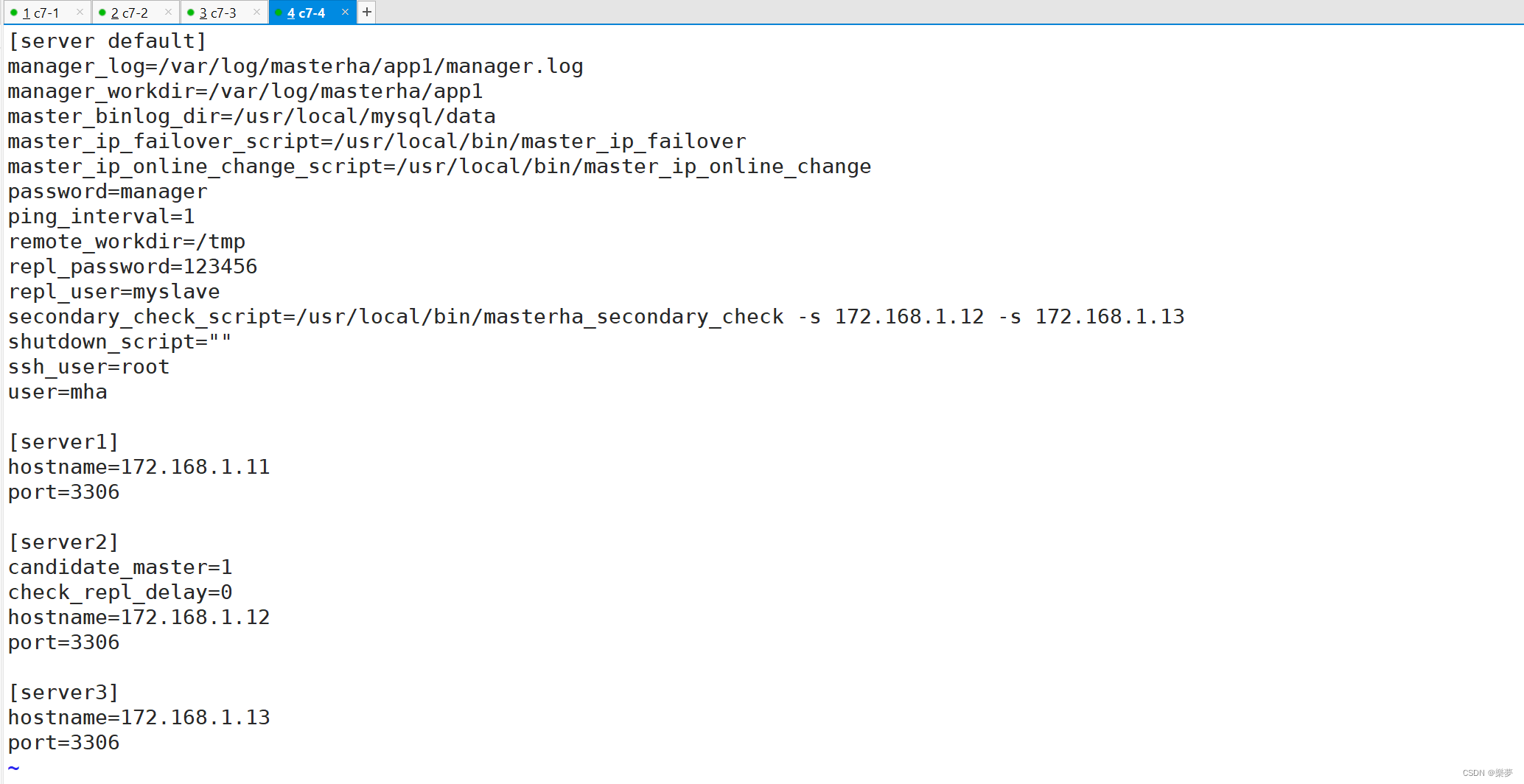The height and width of the screenshot is (784, 1524).
Task: Click the plus icon next to tabs
Action: point(366,12)
